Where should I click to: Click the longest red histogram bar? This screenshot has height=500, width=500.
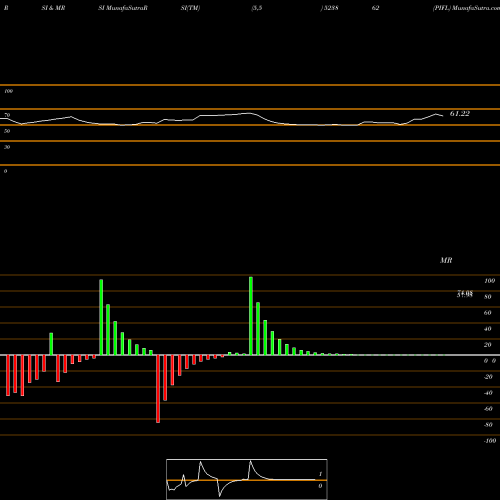tap(158, 389)
